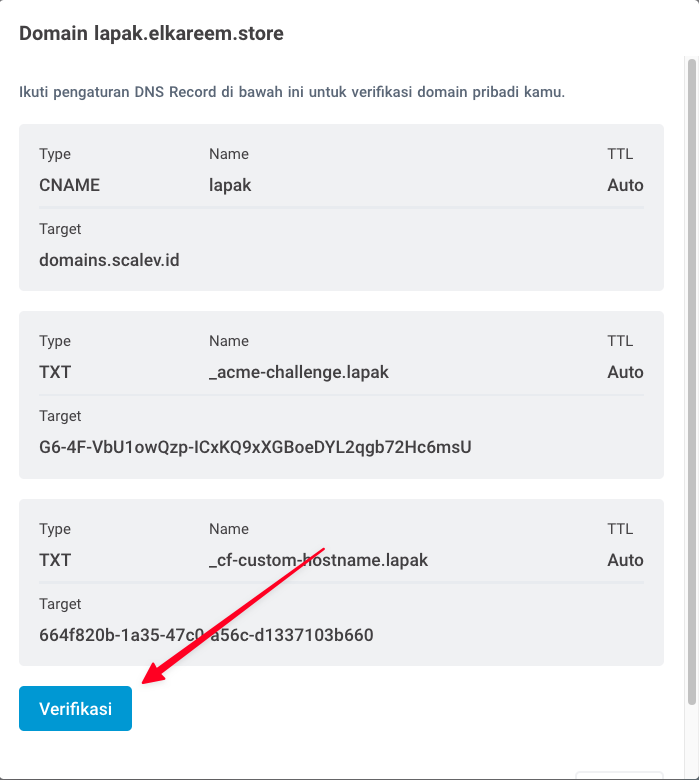This screenshot has height=780, width=699.
Task: Select the Auto TTL in CNAME record
Action: [625, 185]
